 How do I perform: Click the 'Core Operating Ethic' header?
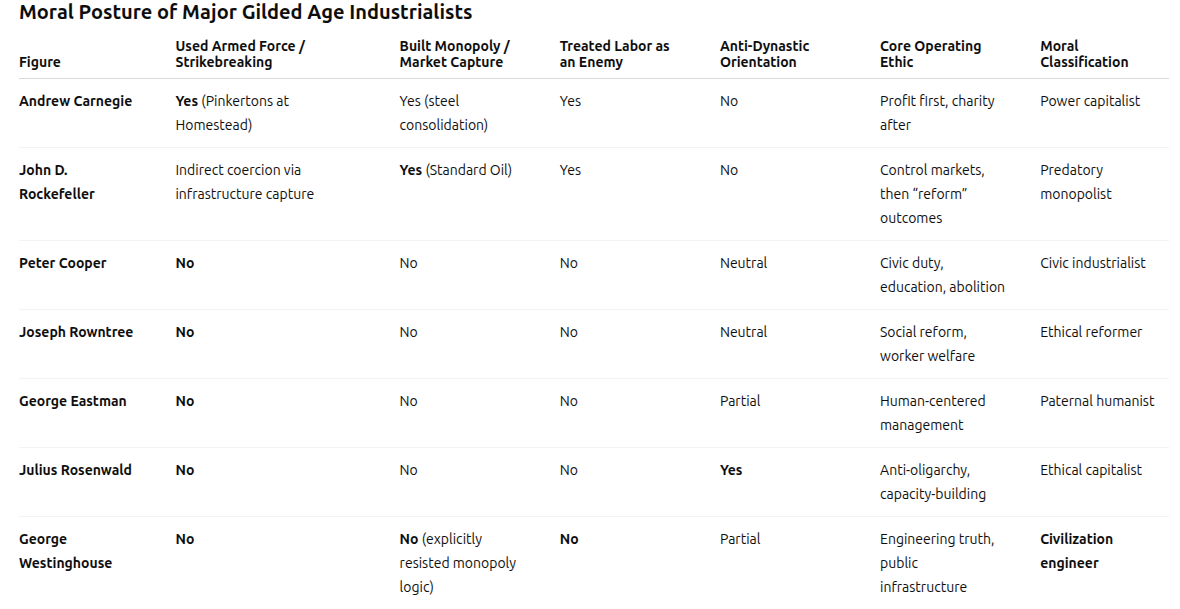pyautogui.click(x=930, y=54)
